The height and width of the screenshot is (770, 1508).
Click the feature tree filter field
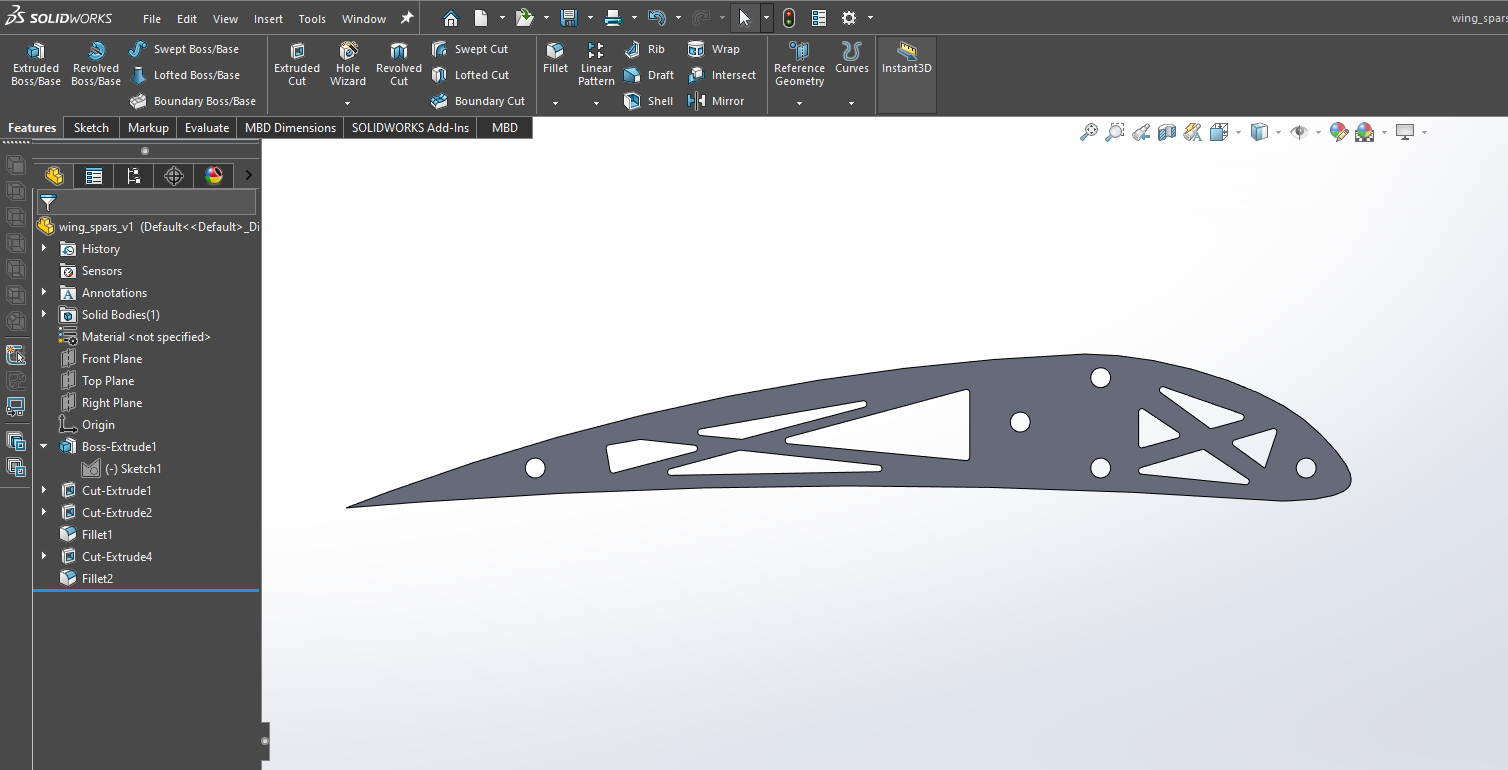coord(146,203)
